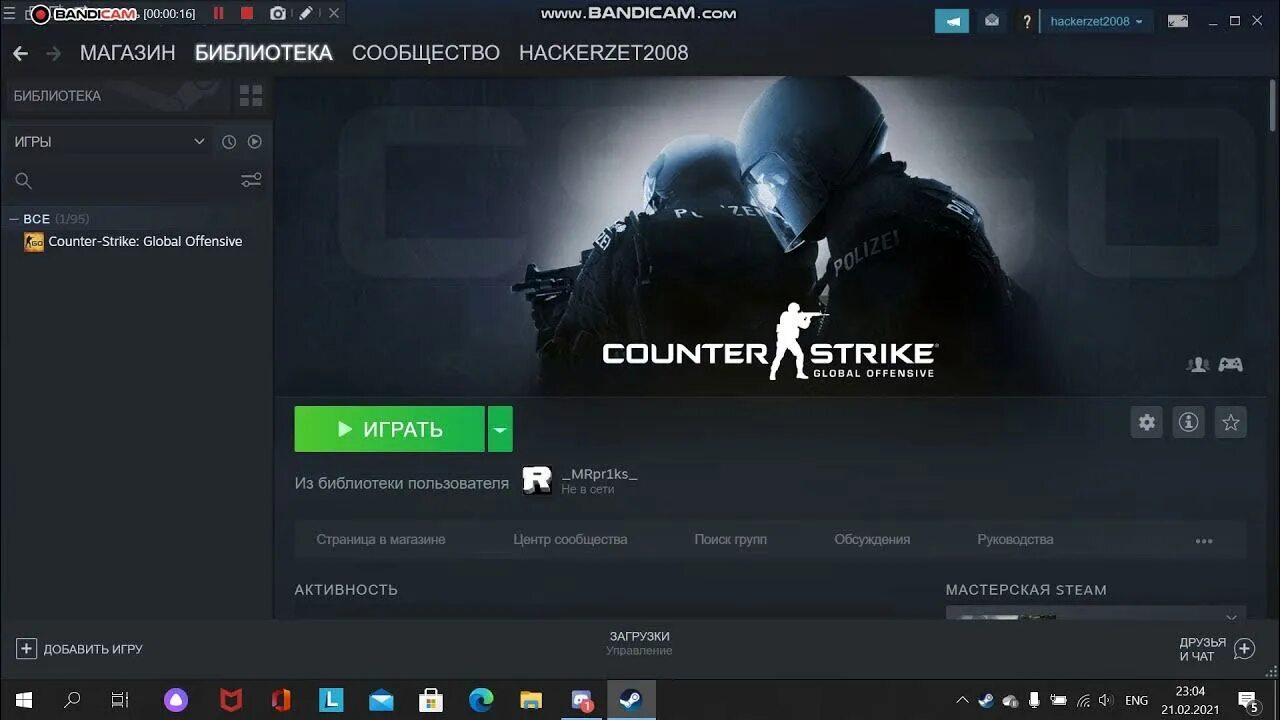
Task: Pause Bandicam recording
Action: pyautogui.click(x=218, y=14)
